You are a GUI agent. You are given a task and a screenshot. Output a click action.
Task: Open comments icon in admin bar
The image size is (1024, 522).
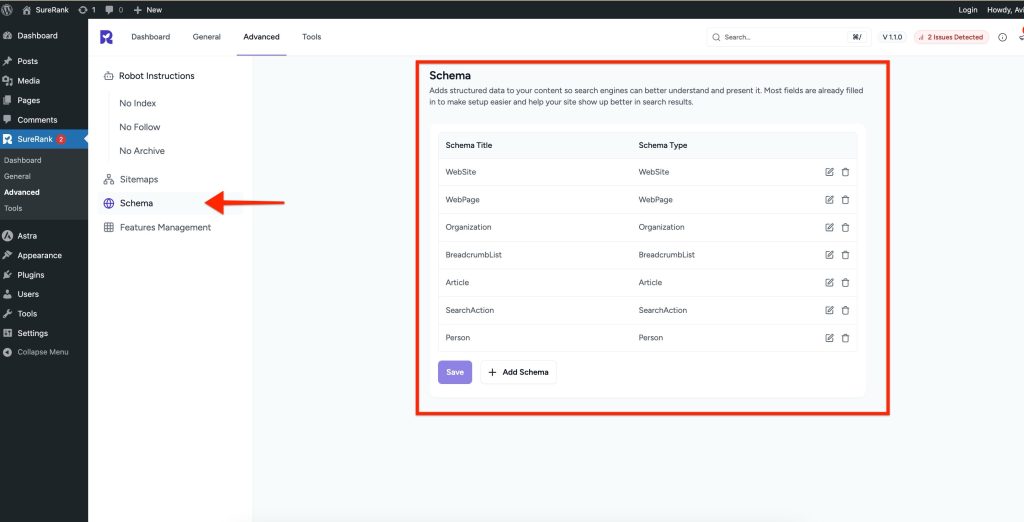coord(114,10)
